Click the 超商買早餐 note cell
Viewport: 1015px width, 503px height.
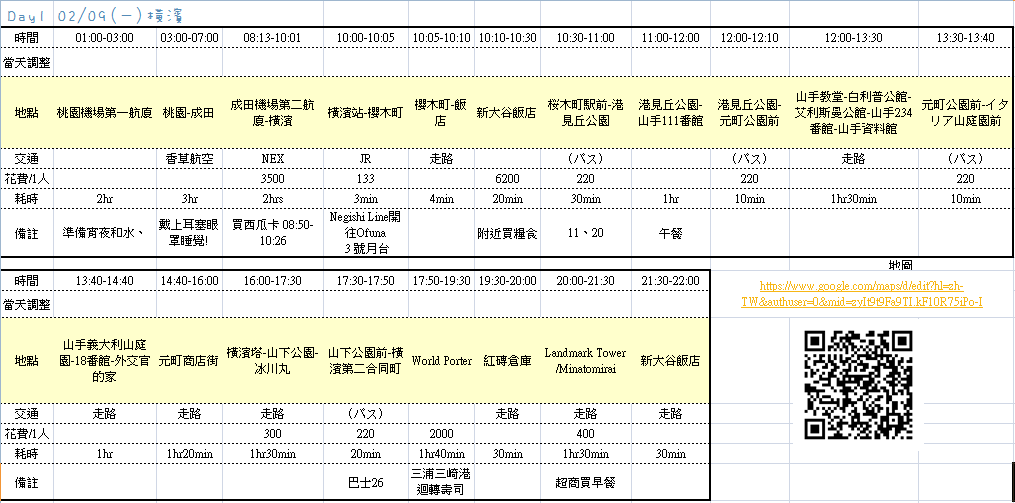(585, 482)
